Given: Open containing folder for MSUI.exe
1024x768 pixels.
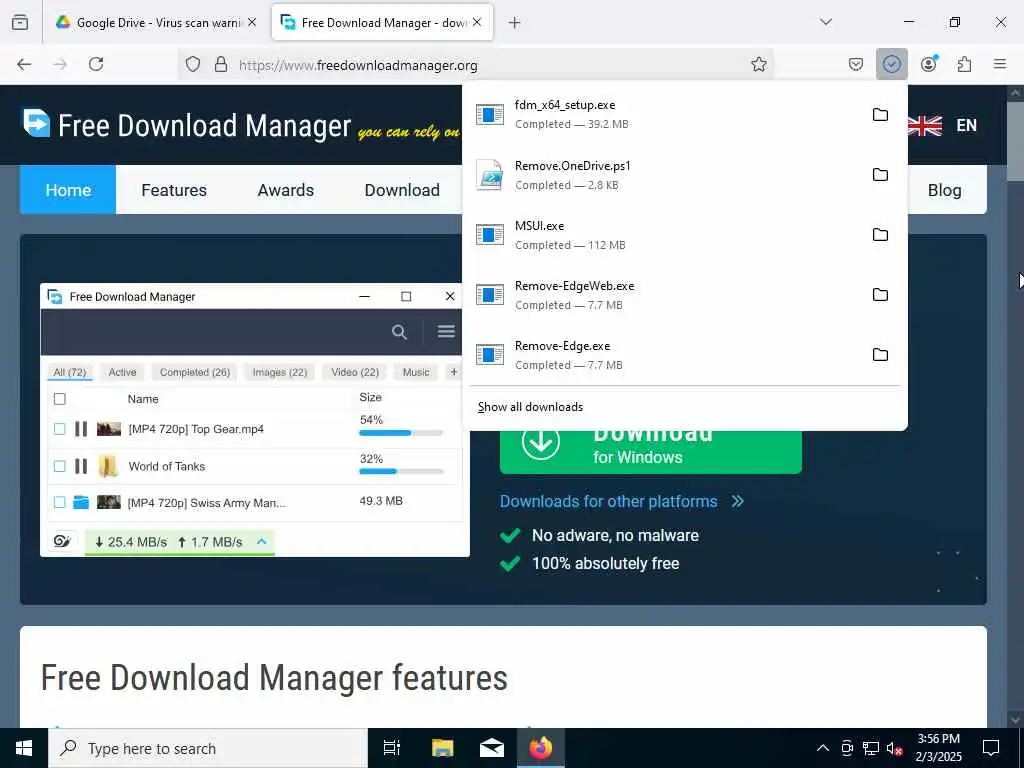Looking at the screenshot, I should (x=880, y=235).
